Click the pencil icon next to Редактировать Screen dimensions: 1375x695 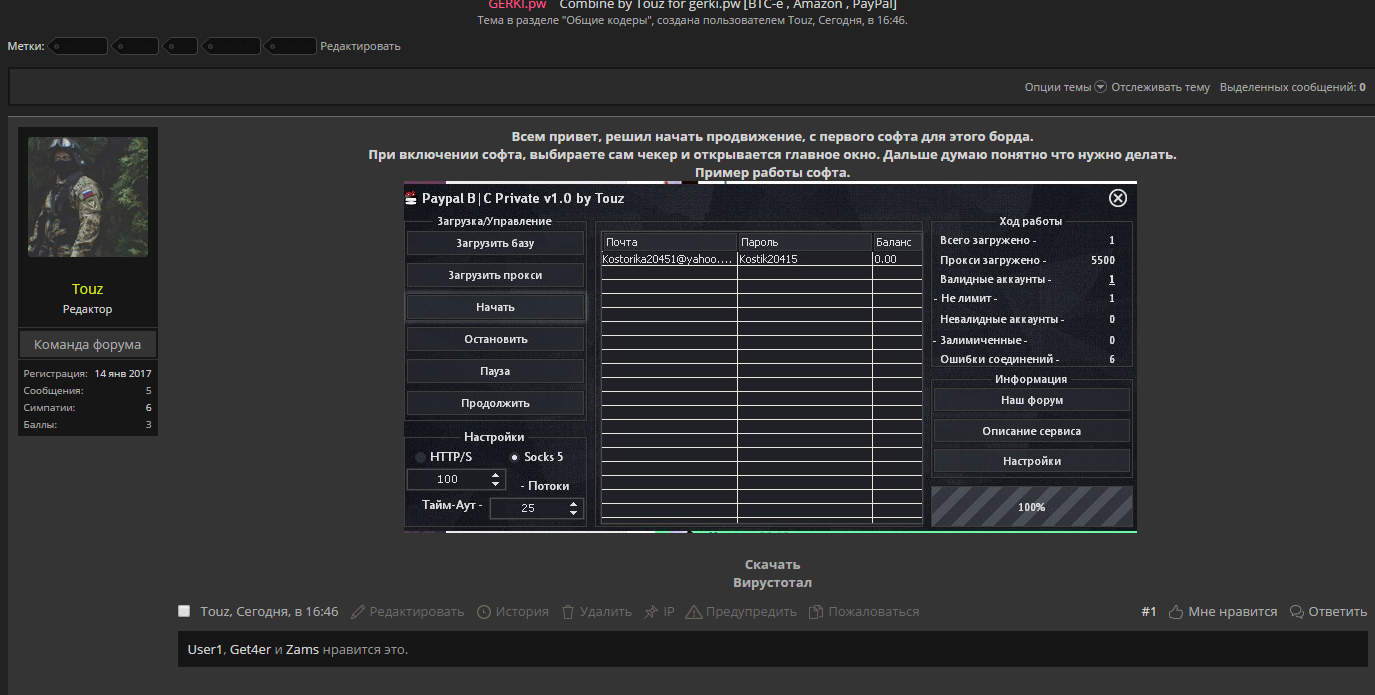(358, 612)
